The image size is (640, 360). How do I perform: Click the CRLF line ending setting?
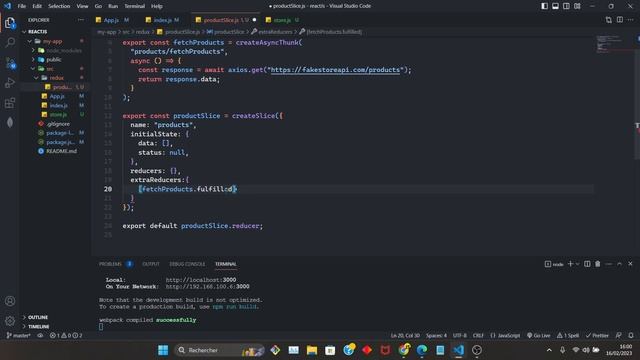[x=478, y=336]
